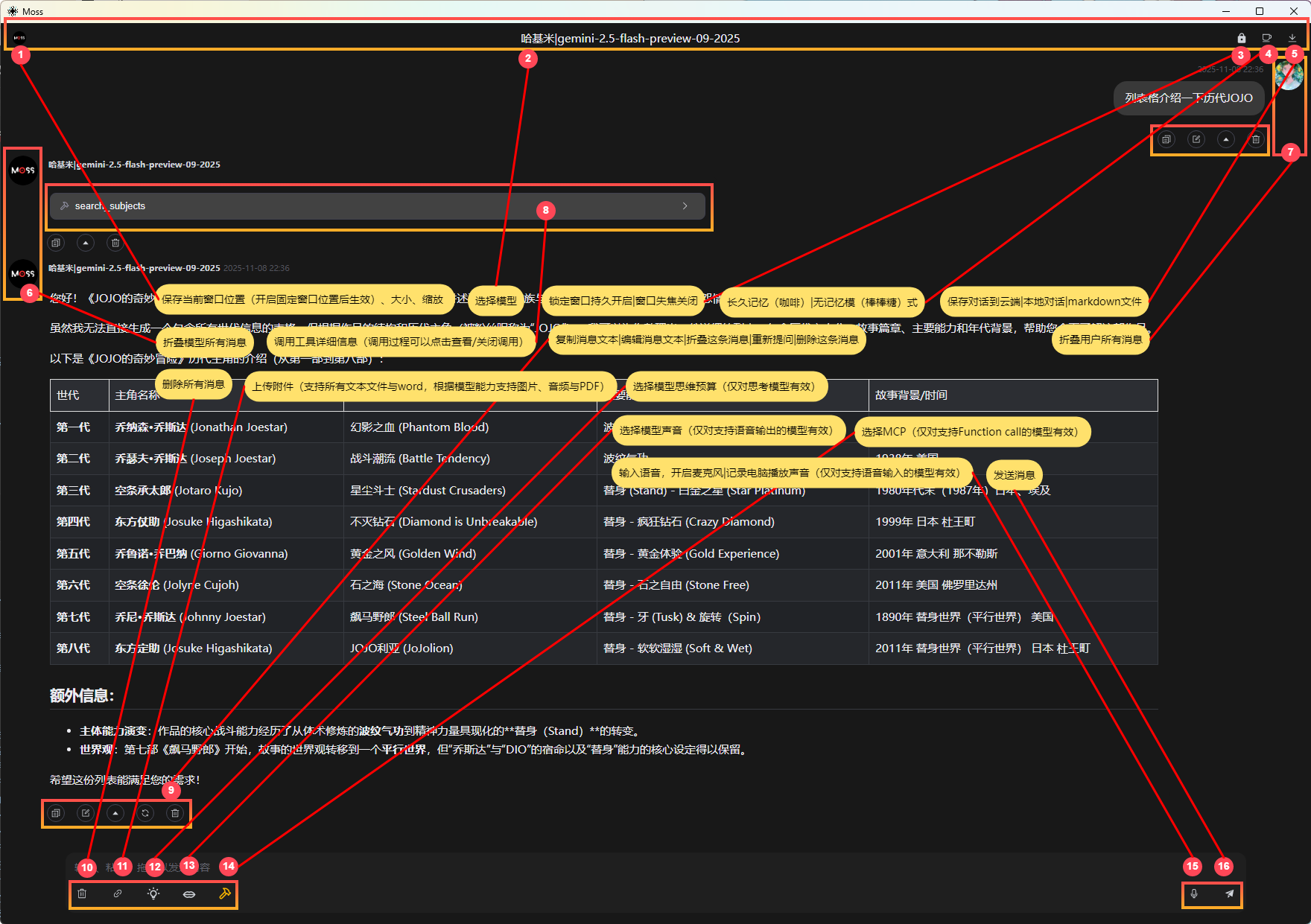Delete the user's JOJO message

[x=1256, y=139]
